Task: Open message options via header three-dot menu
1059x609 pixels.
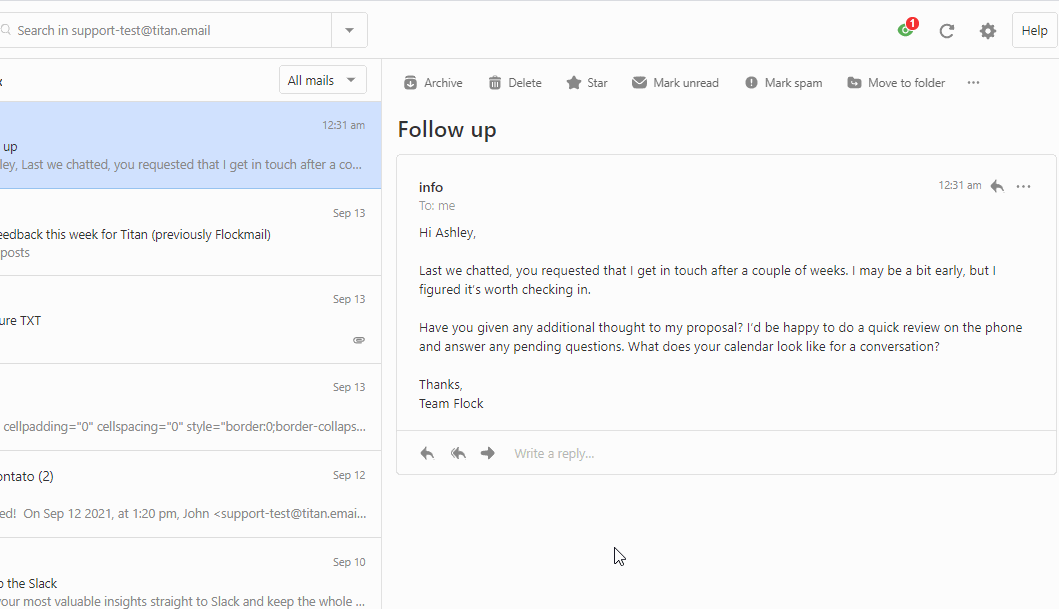Action: pos(1023,186)
